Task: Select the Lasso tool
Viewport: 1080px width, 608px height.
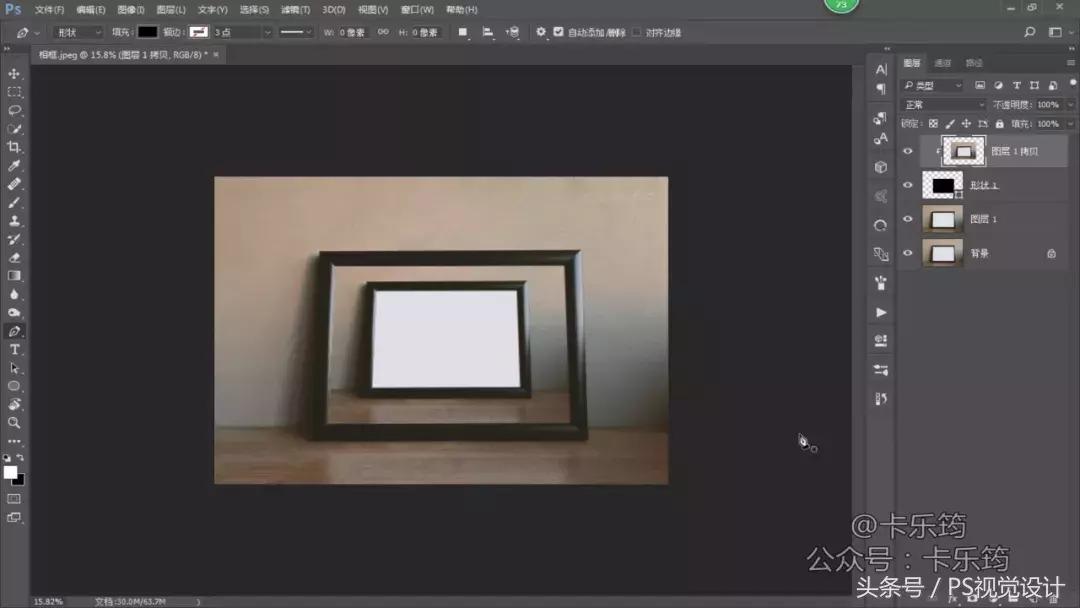Action: click(14, 110)
